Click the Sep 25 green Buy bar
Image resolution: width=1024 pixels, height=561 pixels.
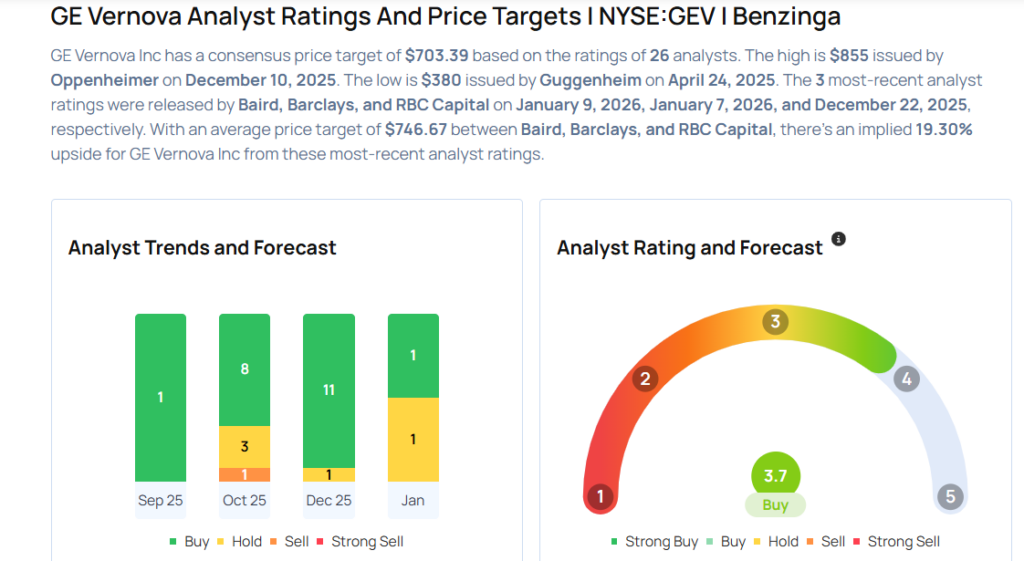[x=160, y=397]
